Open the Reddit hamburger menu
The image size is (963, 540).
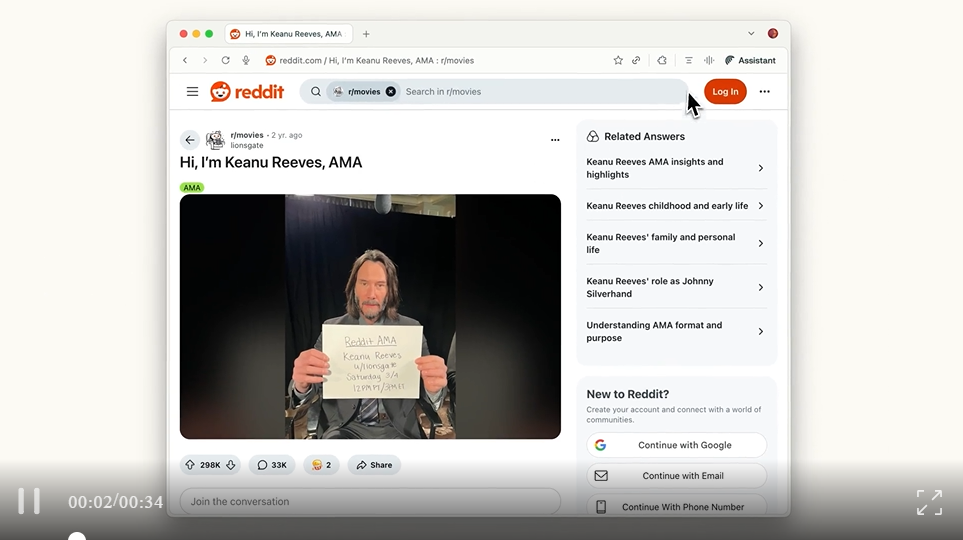[x=192, y=92]
